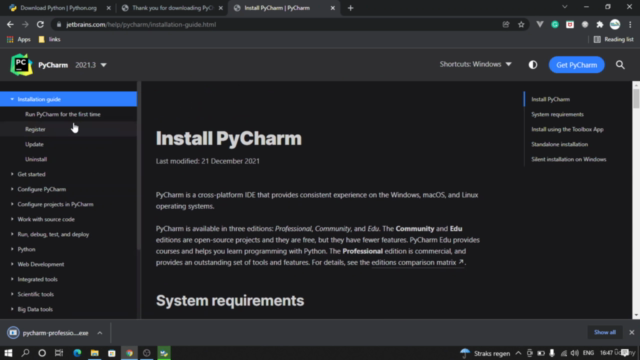
Task: Open the download item options chevron
Action: click(x=100, y=333)
